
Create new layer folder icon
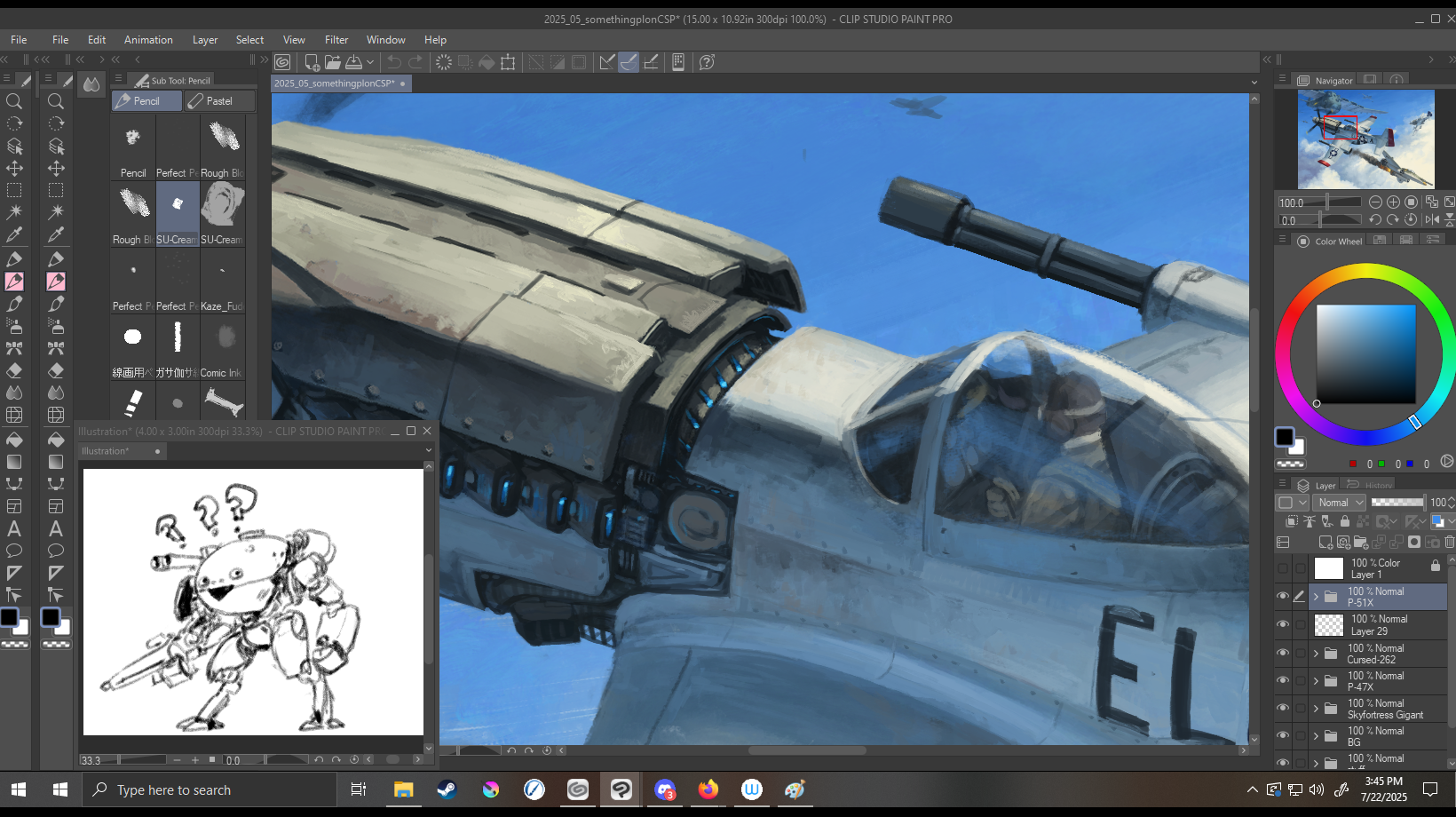pos(1360,542)
